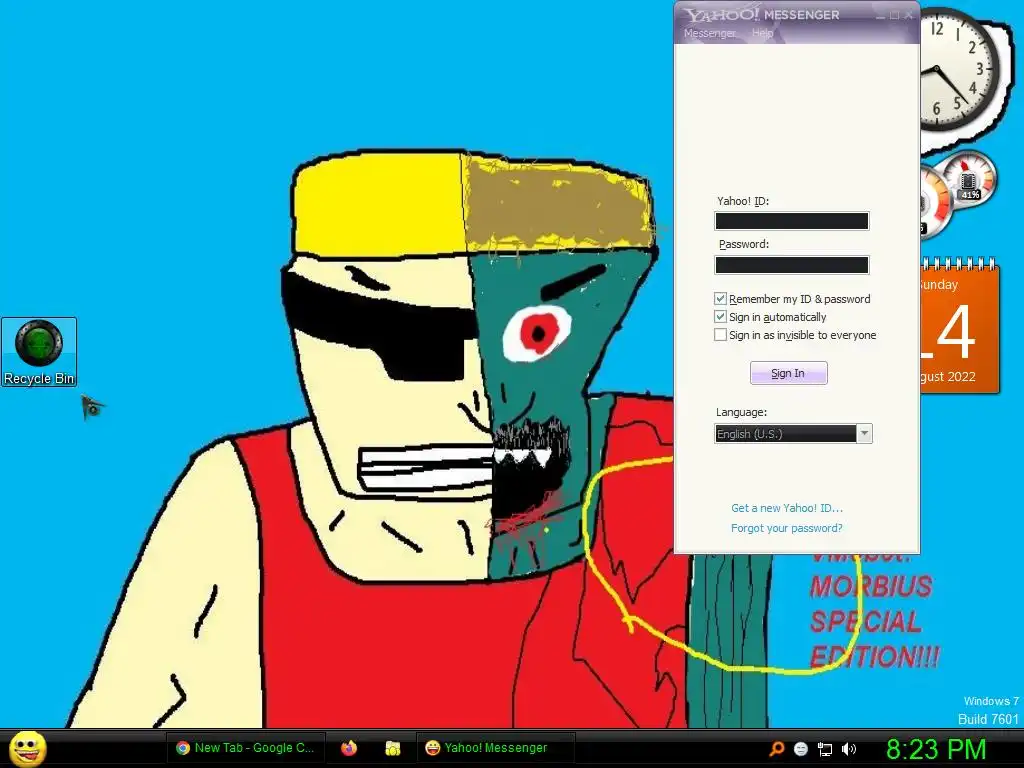Minimize the Yahoo! Messenger window

click(880, 15)
